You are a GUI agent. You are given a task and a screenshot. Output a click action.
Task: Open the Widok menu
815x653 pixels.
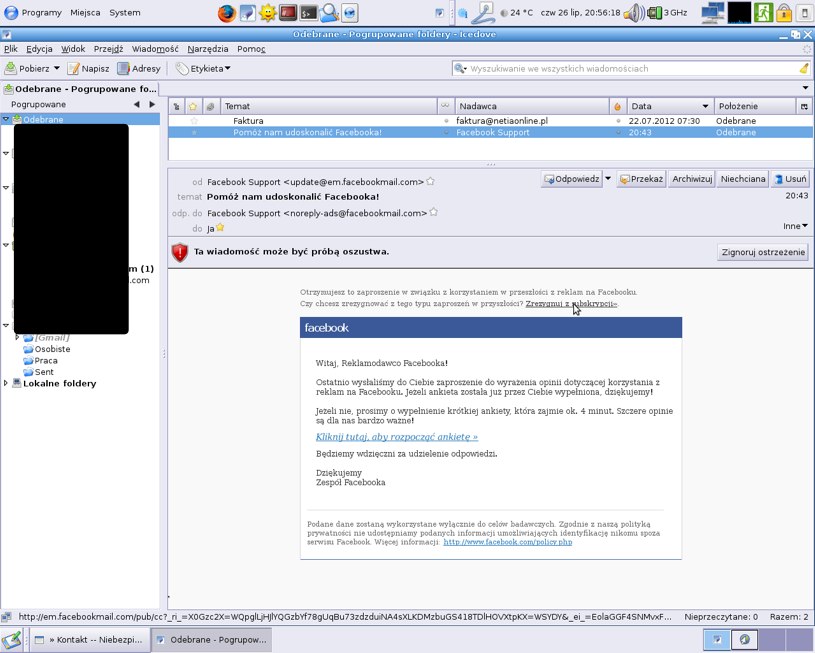coord(73,49)
